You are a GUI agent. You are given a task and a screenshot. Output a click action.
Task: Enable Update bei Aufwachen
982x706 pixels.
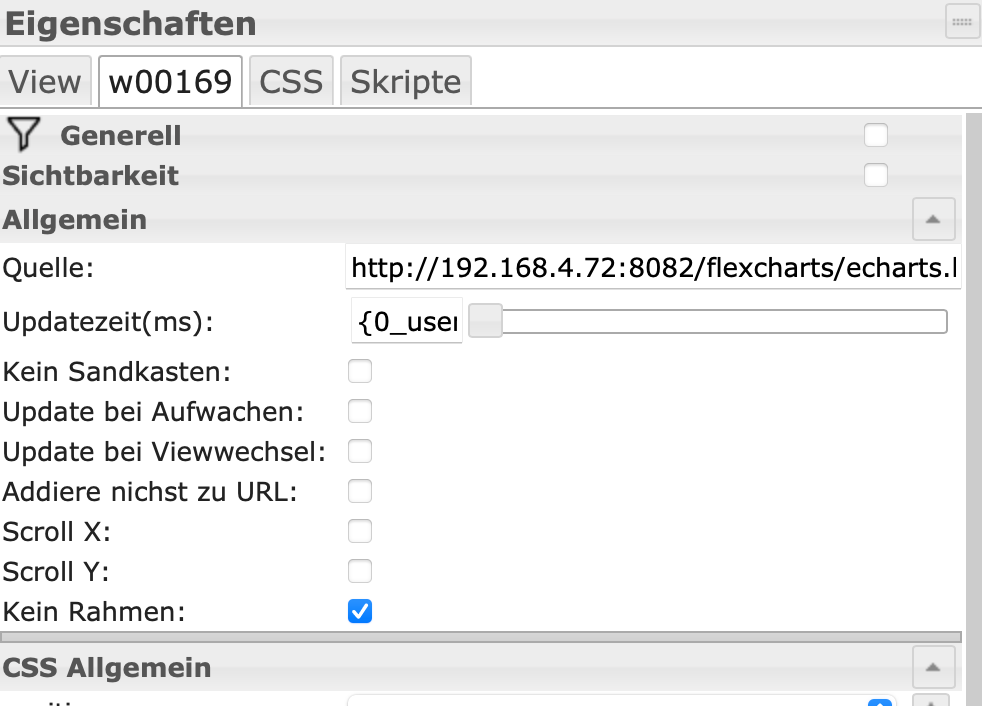point(360,411)
